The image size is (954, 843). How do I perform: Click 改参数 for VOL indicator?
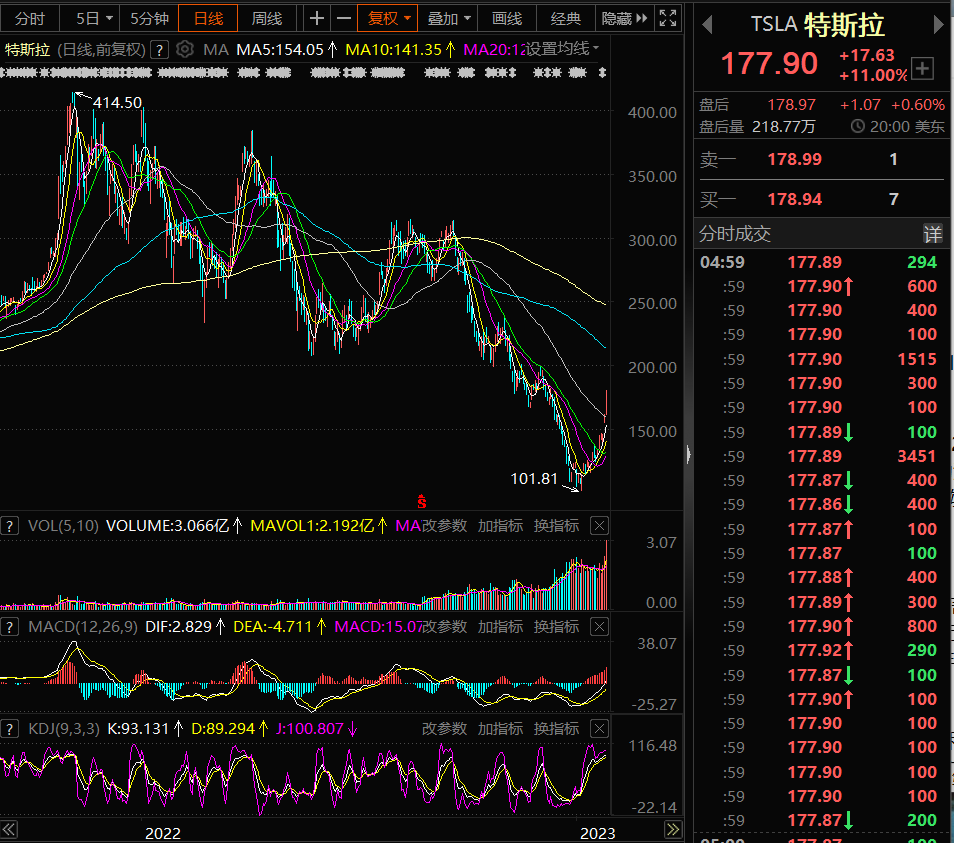coord(444,526)
